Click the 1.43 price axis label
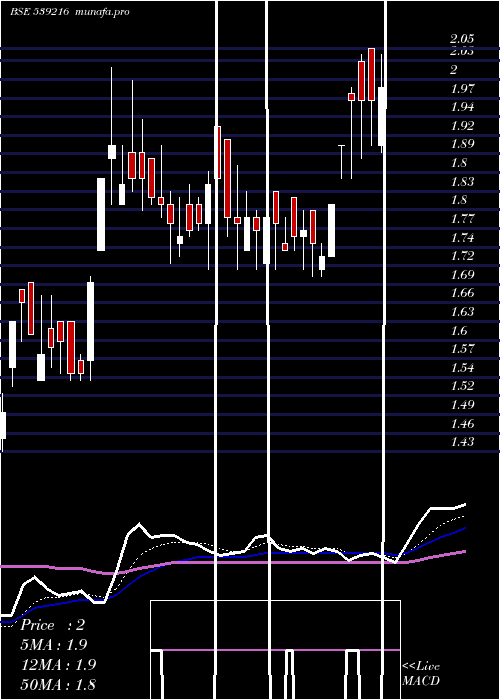500x700 pixels. 462,442
